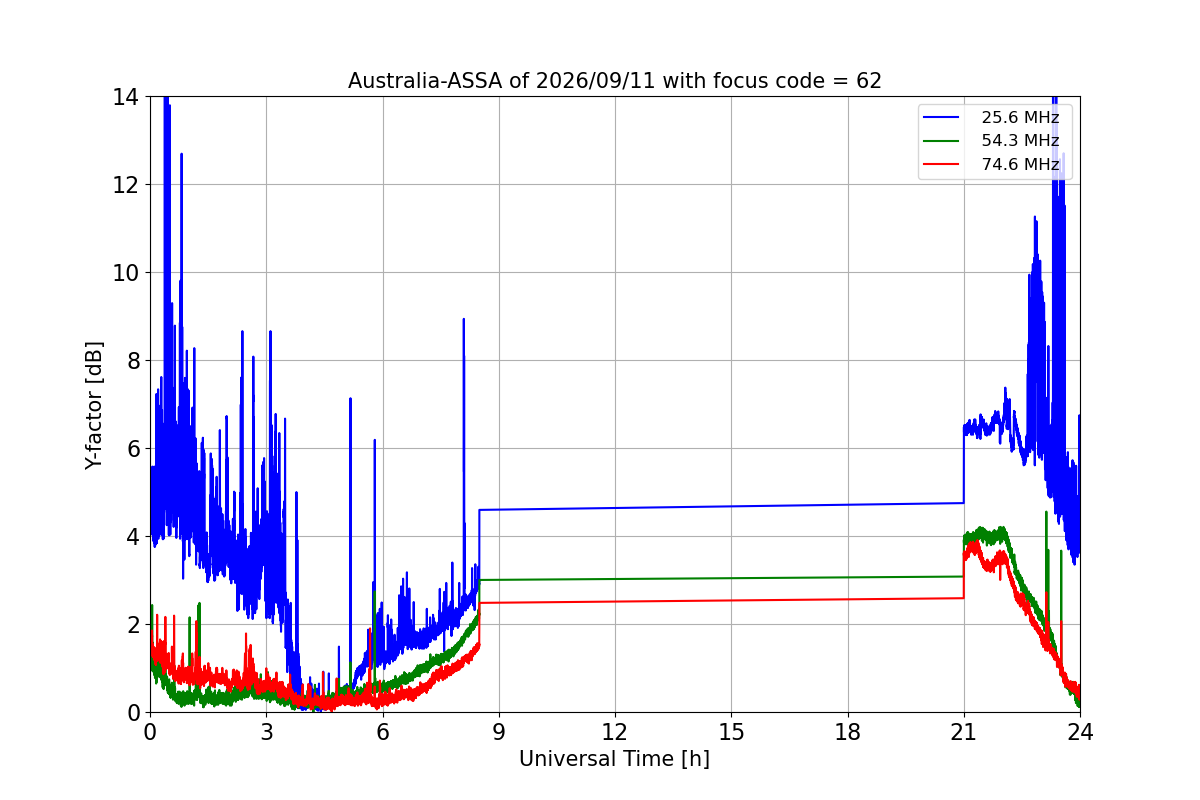The image size is (1200, 800).
Task: Click the y-axis tick label 10
Action: click(126, 273)
